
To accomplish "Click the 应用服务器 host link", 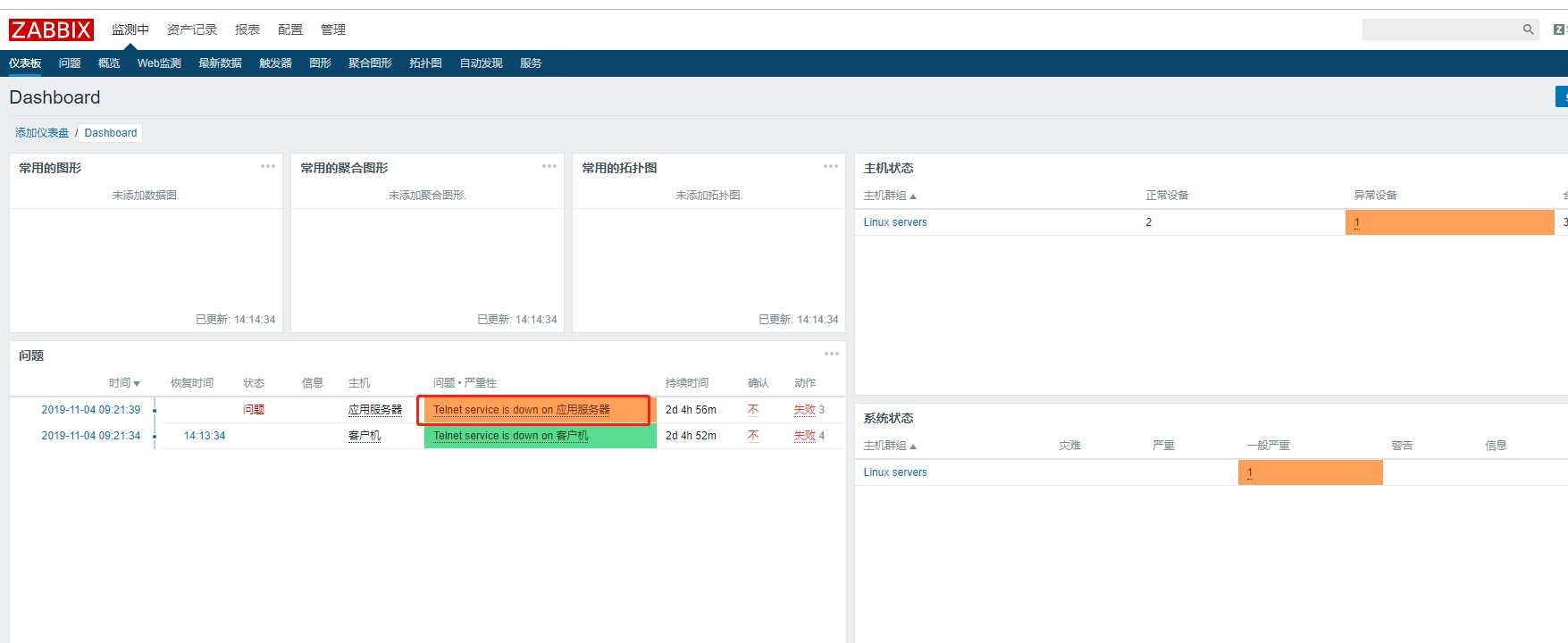I will pos(375,410).
